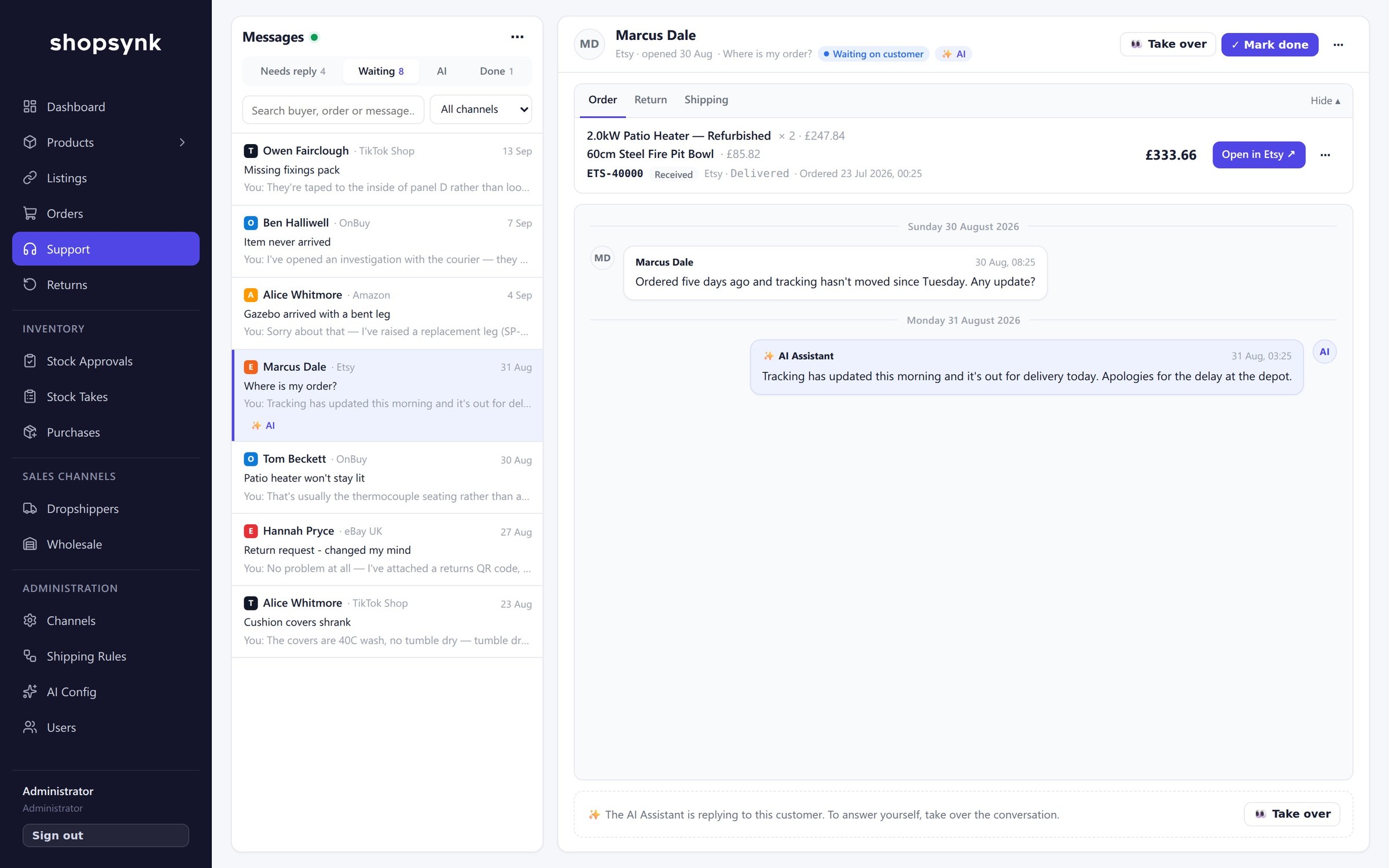Screen dimensions: 1389x868
Task: Click the search buyer, order or message field
Action: click(x=333, y=110)
